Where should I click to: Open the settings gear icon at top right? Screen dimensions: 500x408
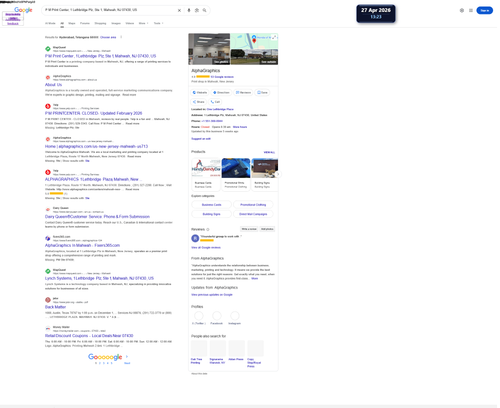pos(462,10)
